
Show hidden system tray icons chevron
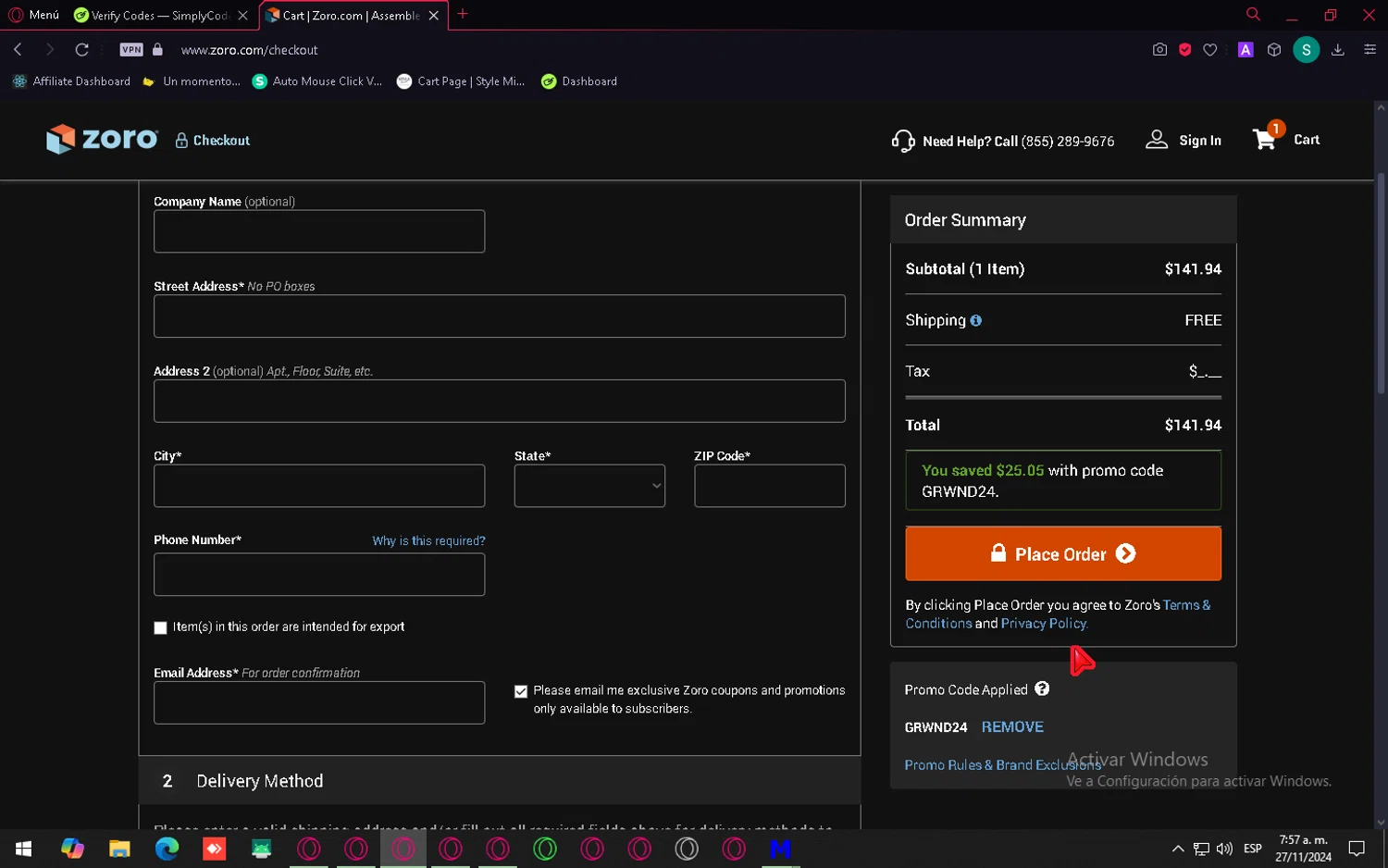(1177, 849)
